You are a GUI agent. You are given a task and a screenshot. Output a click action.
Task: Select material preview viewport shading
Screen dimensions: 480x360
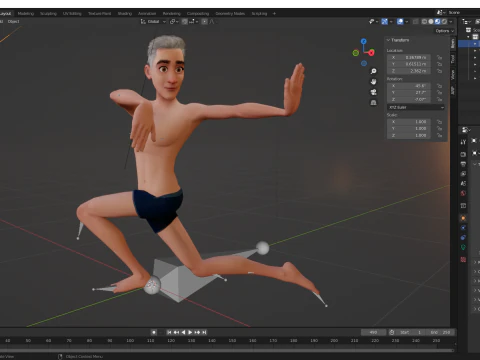click(x=438, y=21)
